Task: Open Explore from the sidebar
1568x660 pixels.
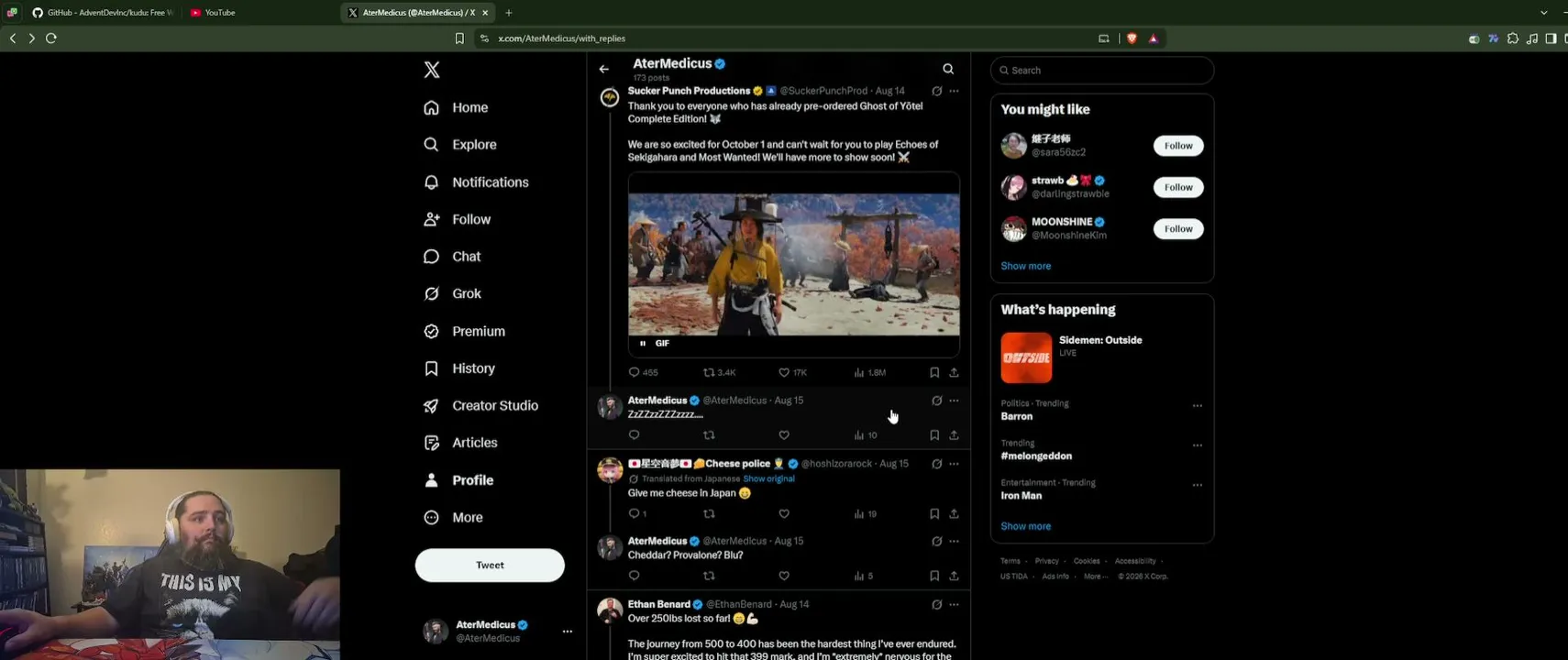Action: (x=460, y=145)
